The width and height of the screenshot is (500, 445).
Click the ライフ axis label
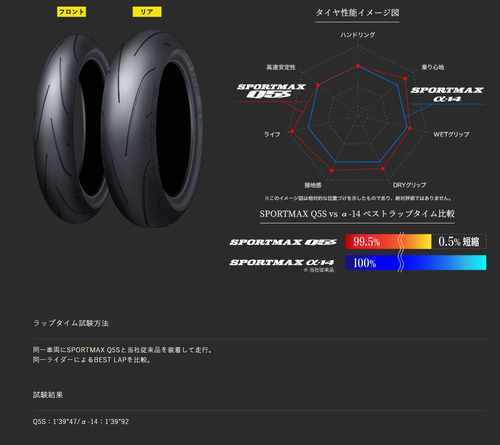point(272,134)
